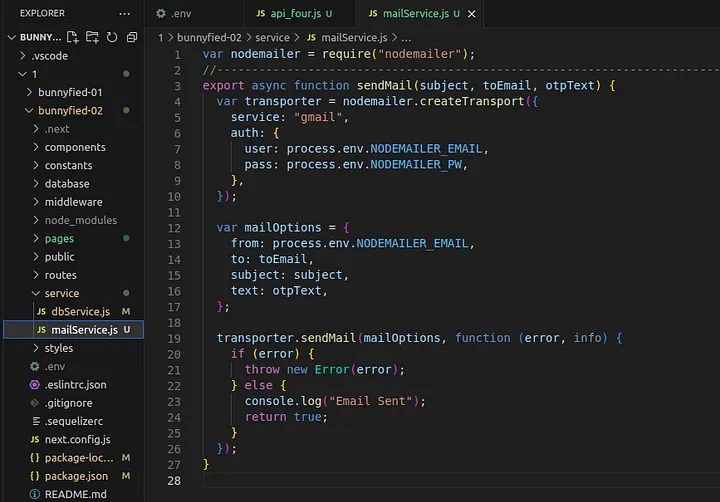Click breadcrumb root segment 1
This screenshot has height=502, width=720.
pyautogui.click(x=161, y=38)
